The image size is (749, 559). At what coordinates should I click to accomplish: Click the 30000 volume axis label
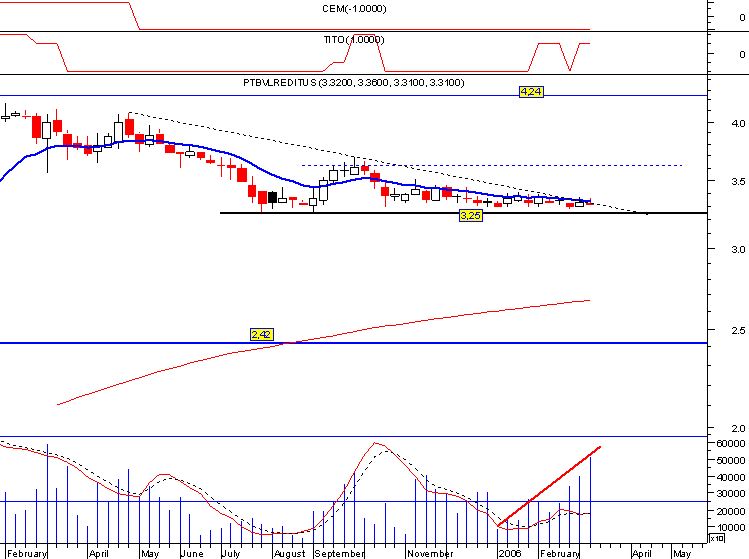tap(731, 494)
